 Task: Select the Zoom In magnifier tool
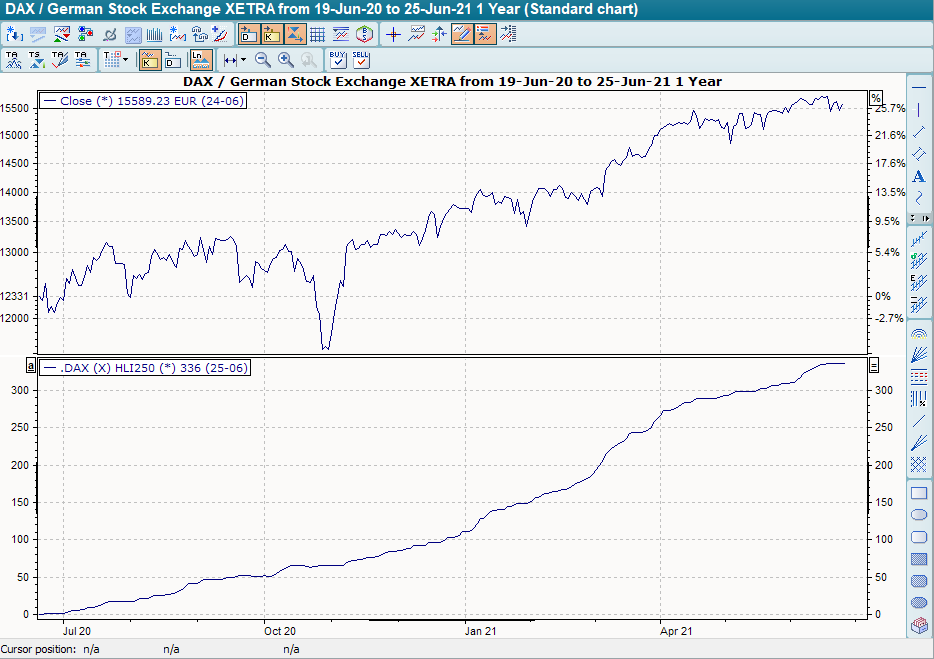click(x=285, y=60)
